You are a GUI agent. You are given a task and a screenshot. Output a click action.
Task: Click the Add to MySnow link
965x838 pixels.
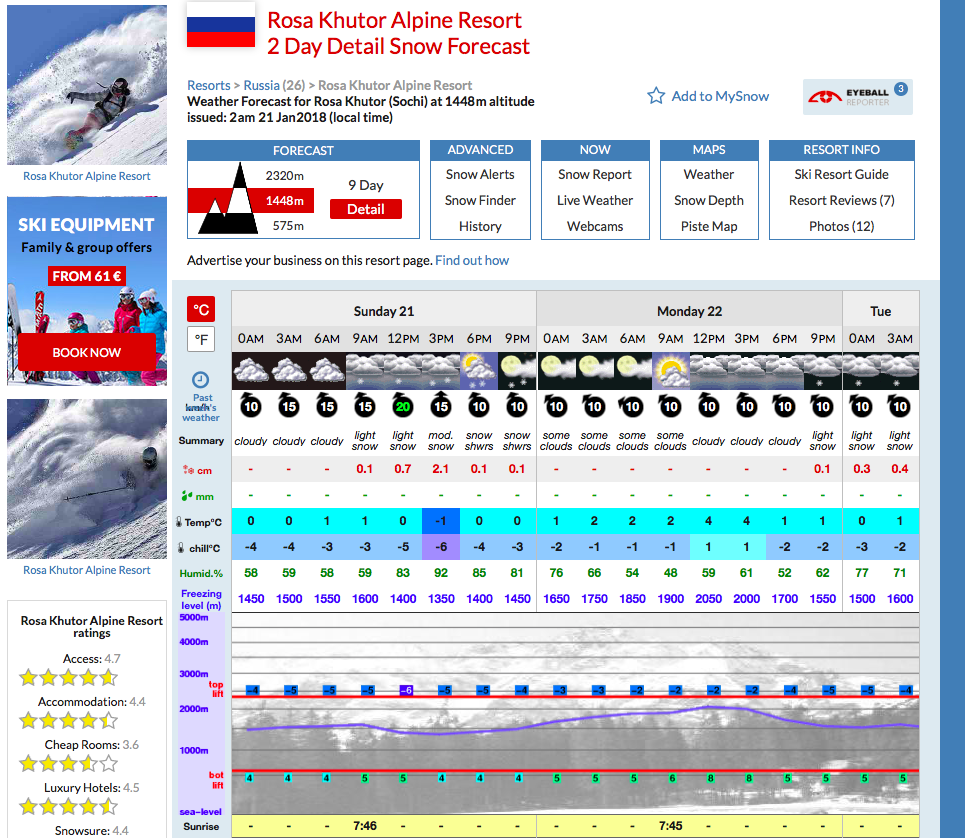tap(720, 96)
